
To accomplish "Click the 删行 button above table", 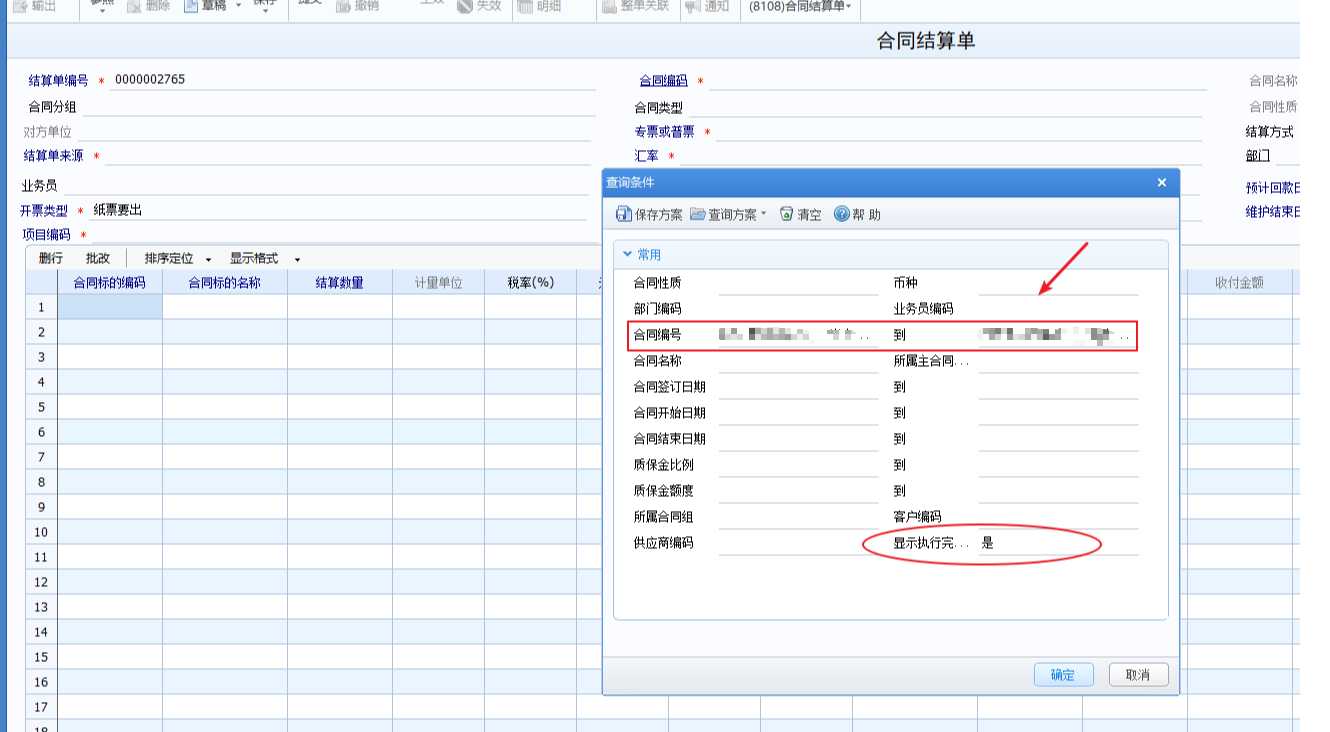I will pyautogui.click(x=51, y=259).
